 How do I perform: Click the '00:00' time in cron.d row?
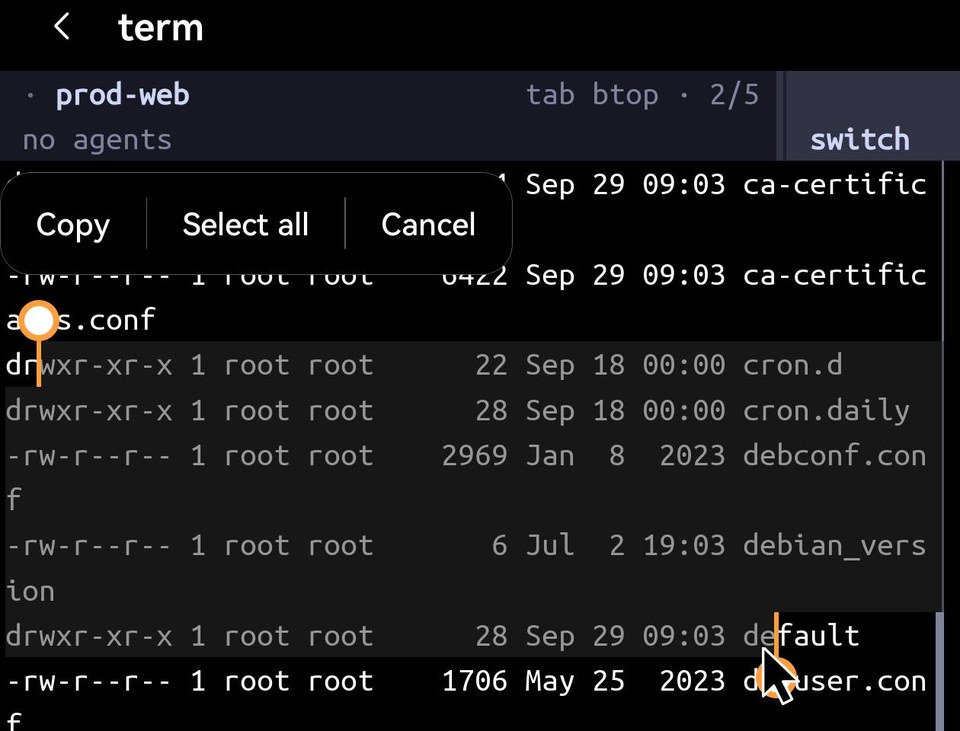[684, 366]
